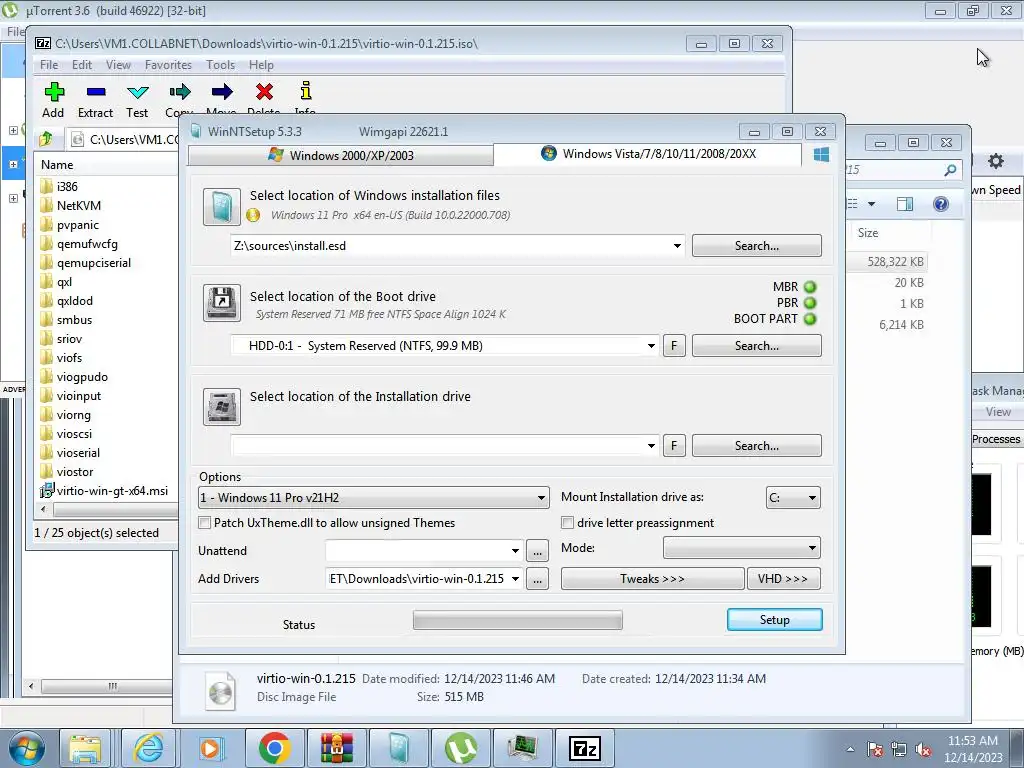Switch to Windows Vista/7/8/10/11 tab
The image size is (1024, 768).
tap(648, 153)
